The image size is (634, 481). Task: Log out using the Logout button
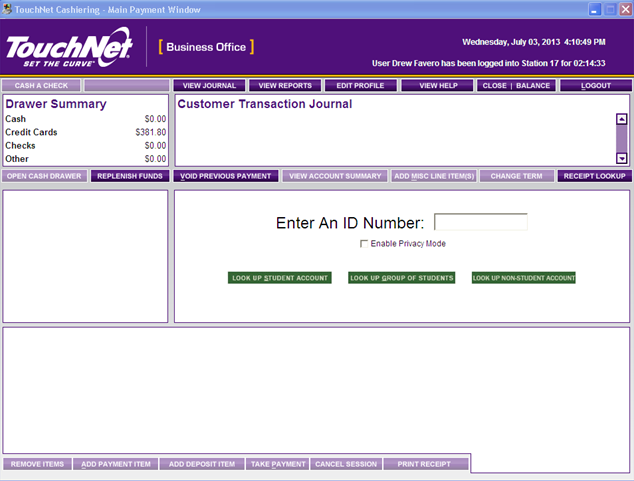[x=595, y=86]
